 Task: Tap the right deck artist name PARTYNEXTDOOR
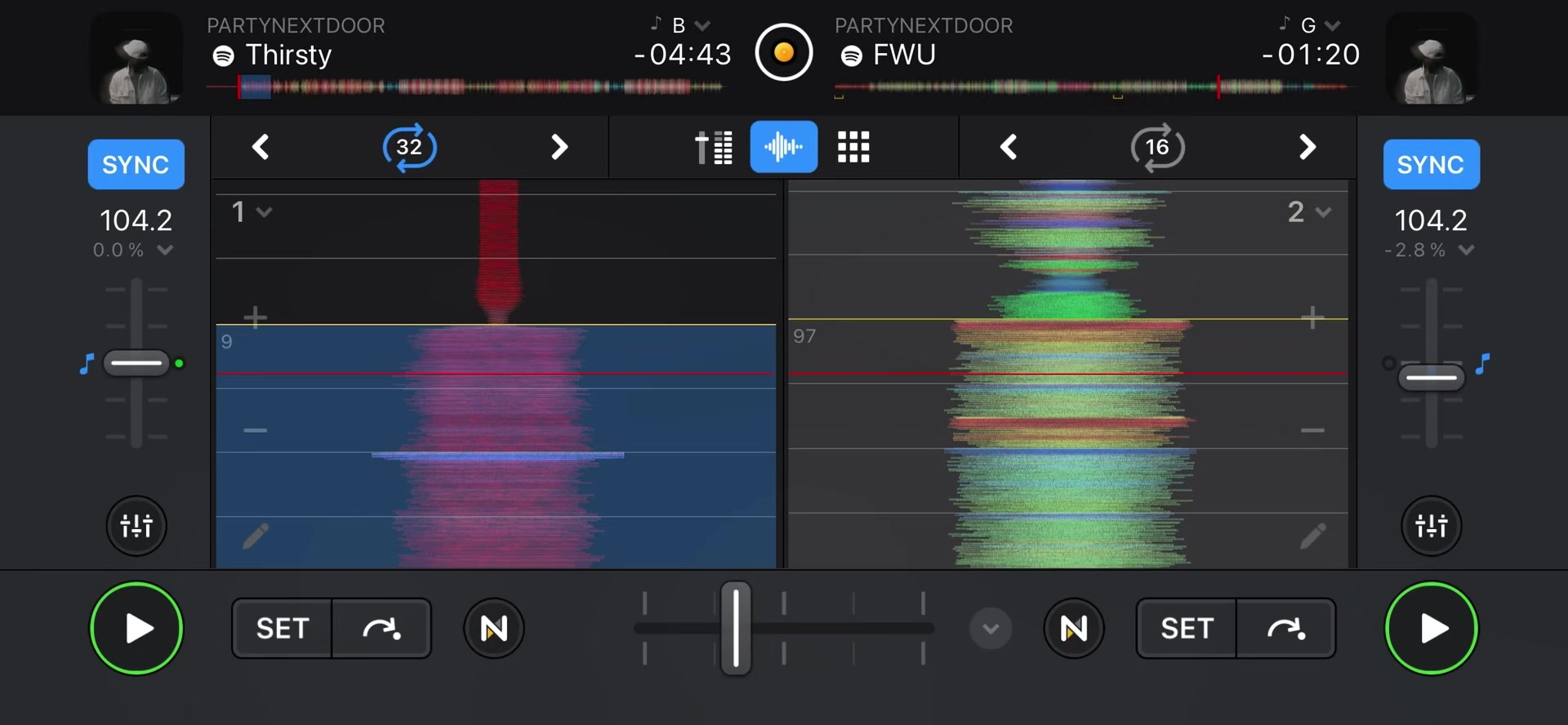tap(924, 25)
